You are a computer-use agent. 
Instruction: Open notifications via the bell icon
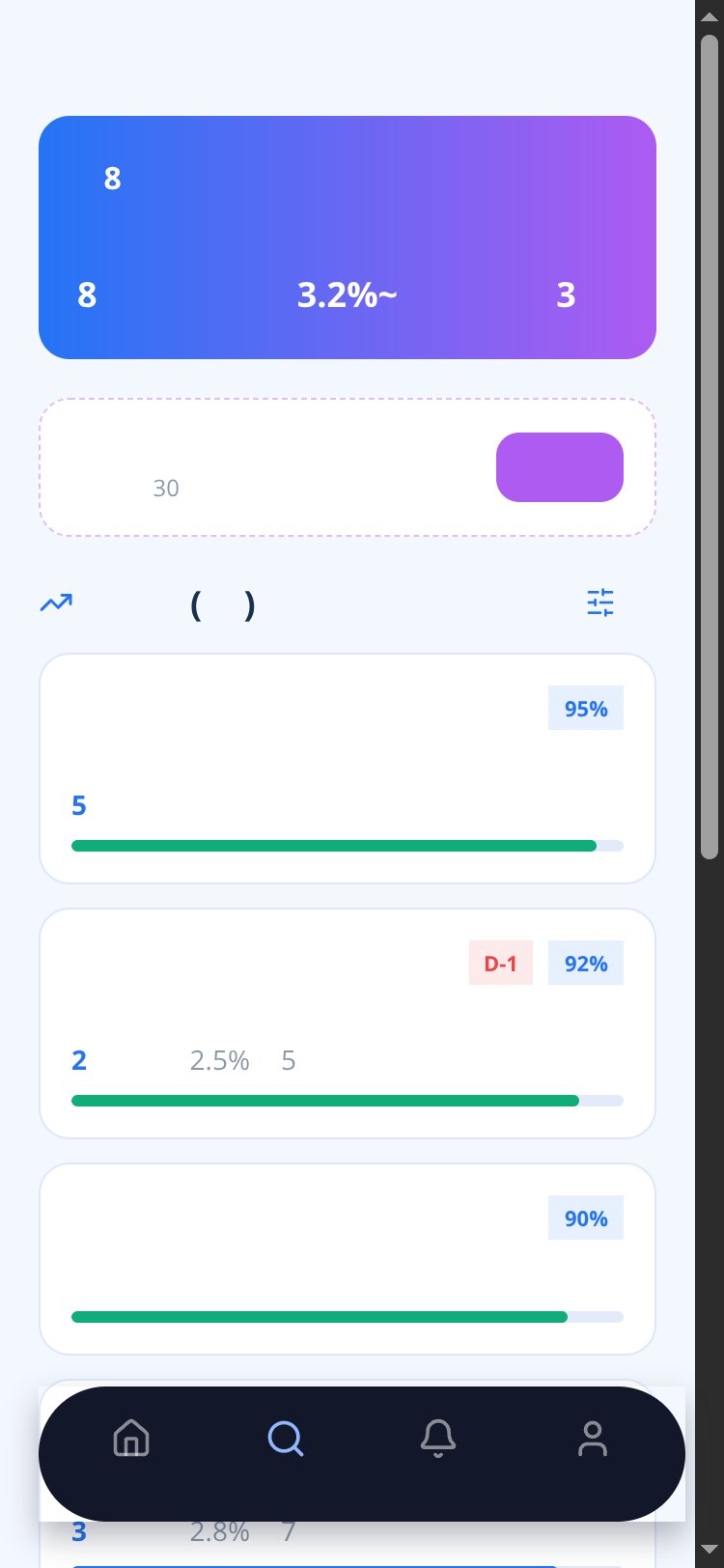point(438,1438)
